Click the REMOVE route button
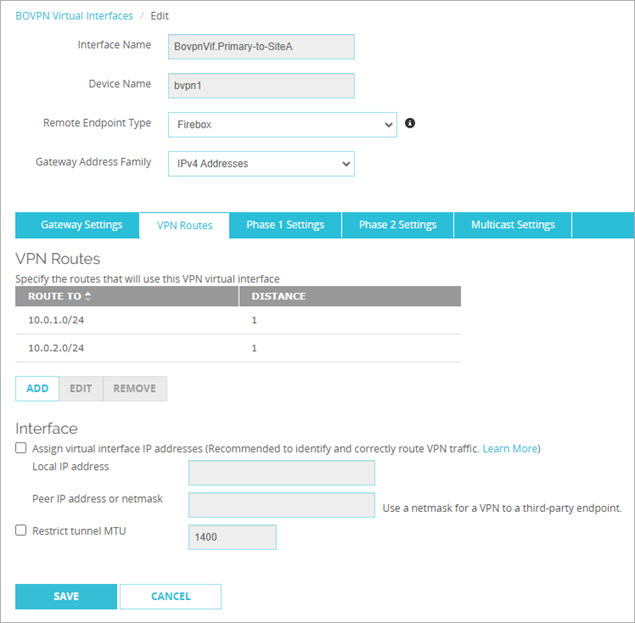 pyautogui.click(x=135, y=388)
